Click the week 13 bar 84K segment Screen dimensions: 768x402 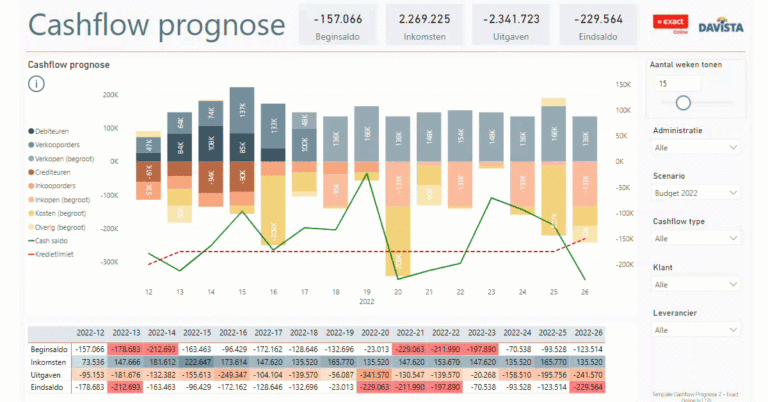point(180,147)
